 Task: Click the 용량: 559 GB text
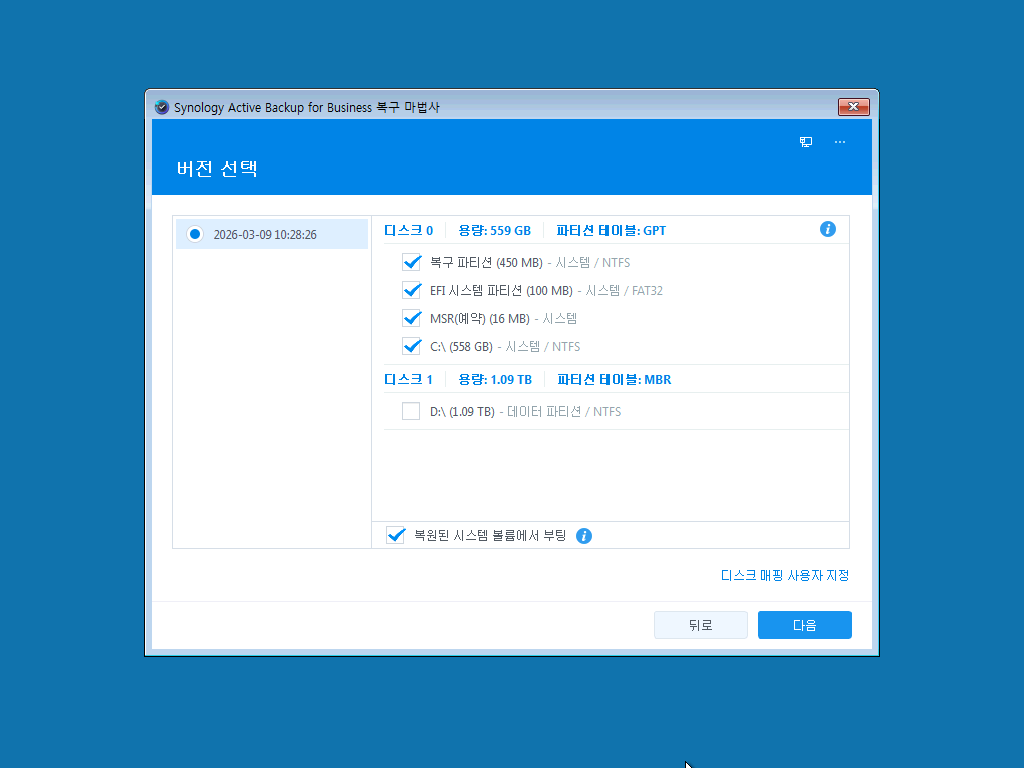(494, 231)
